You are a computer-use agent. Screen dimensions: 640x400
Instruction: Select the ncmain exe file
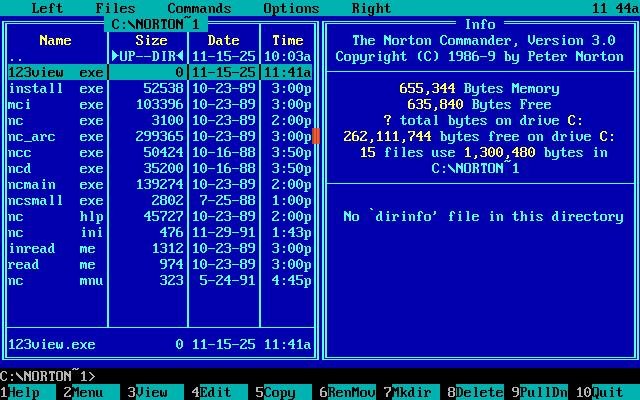pos(160,184)
